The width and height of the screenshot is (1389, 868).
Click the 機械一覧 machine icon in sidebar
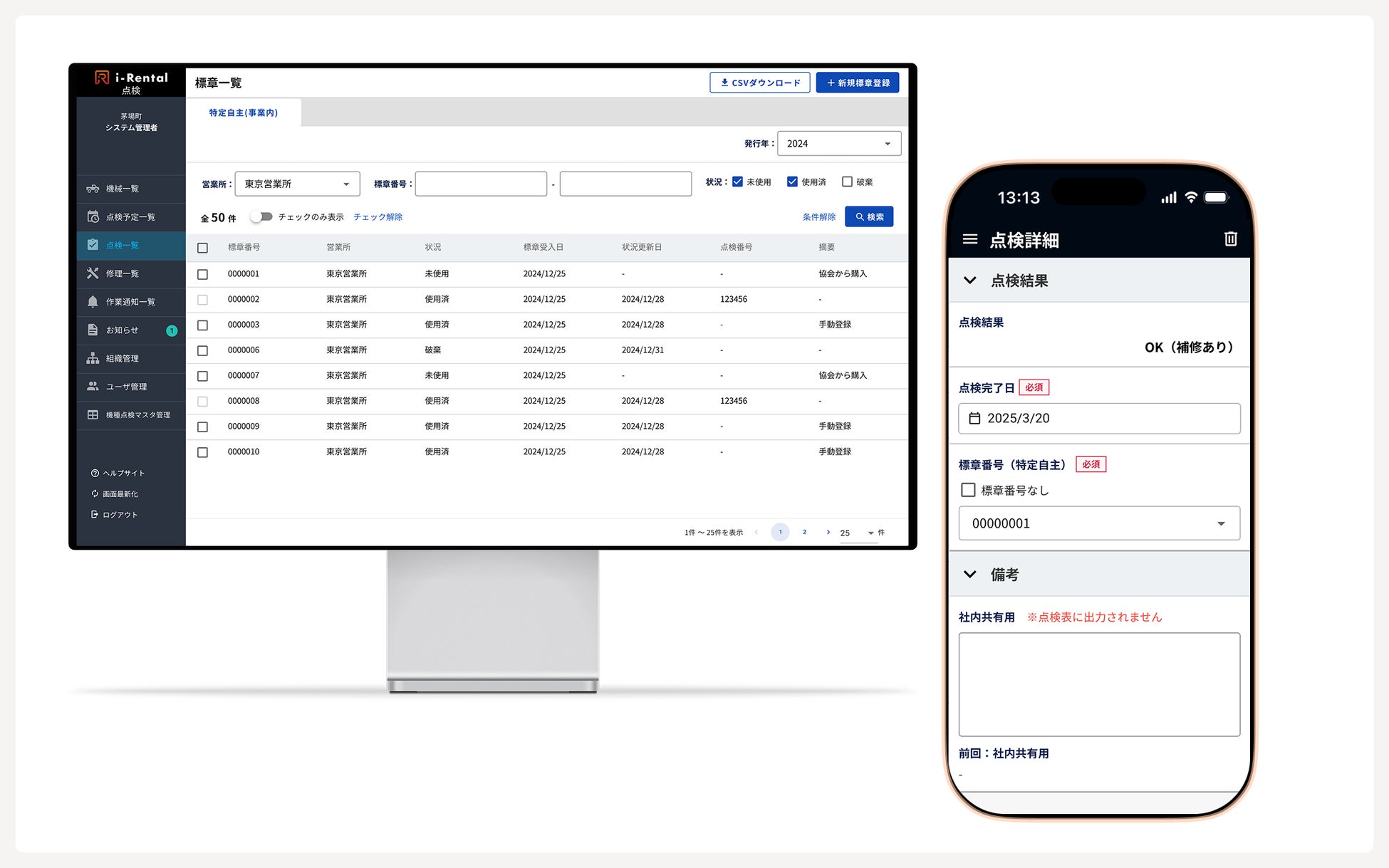(93, 189)
